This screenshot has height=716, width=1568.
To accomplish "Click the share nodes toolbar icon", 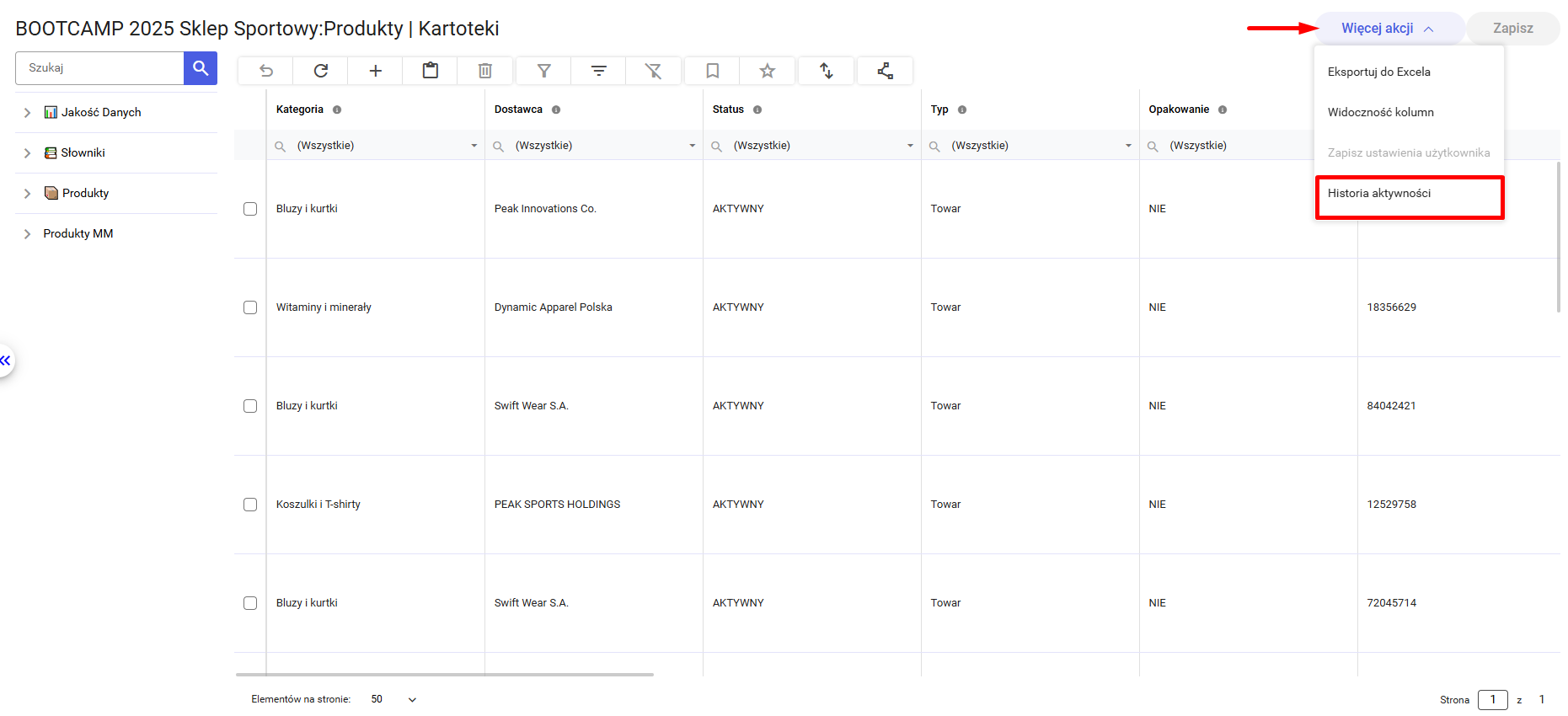I will (x=885, y=71).
